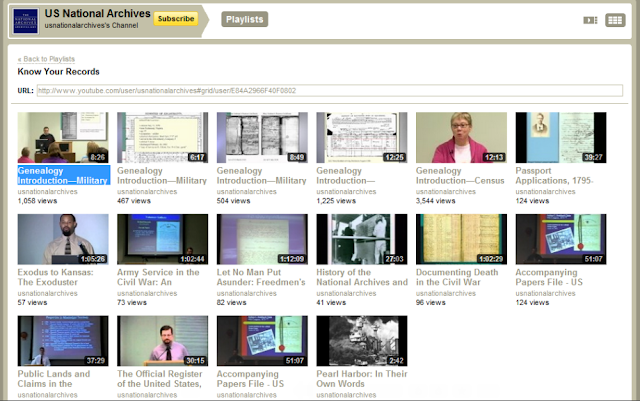Open Genealogy Introduction—Census video title

pos(460,176)
